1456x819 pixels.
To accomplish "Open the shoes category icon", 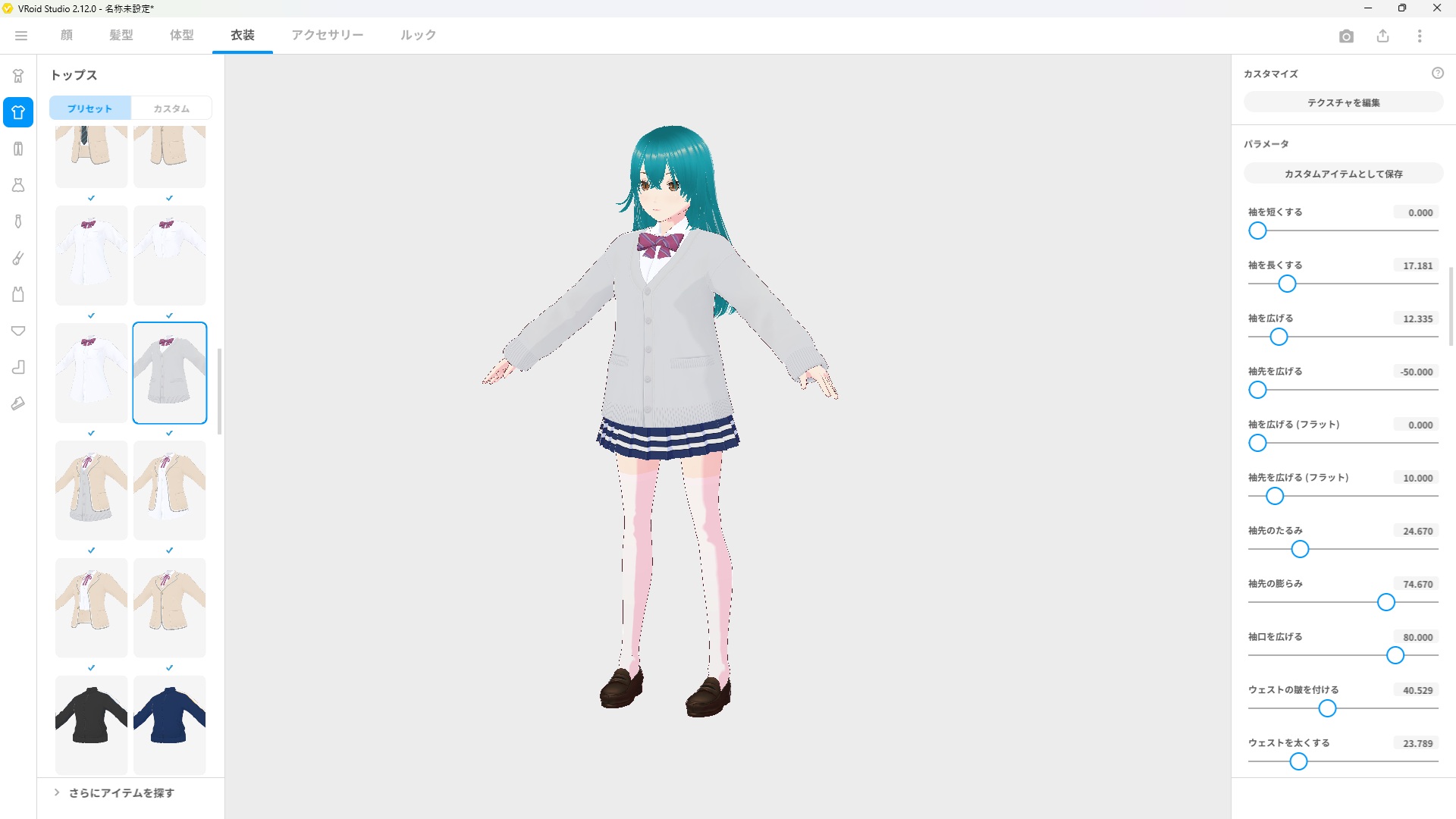I will click(x=18, y=403).
